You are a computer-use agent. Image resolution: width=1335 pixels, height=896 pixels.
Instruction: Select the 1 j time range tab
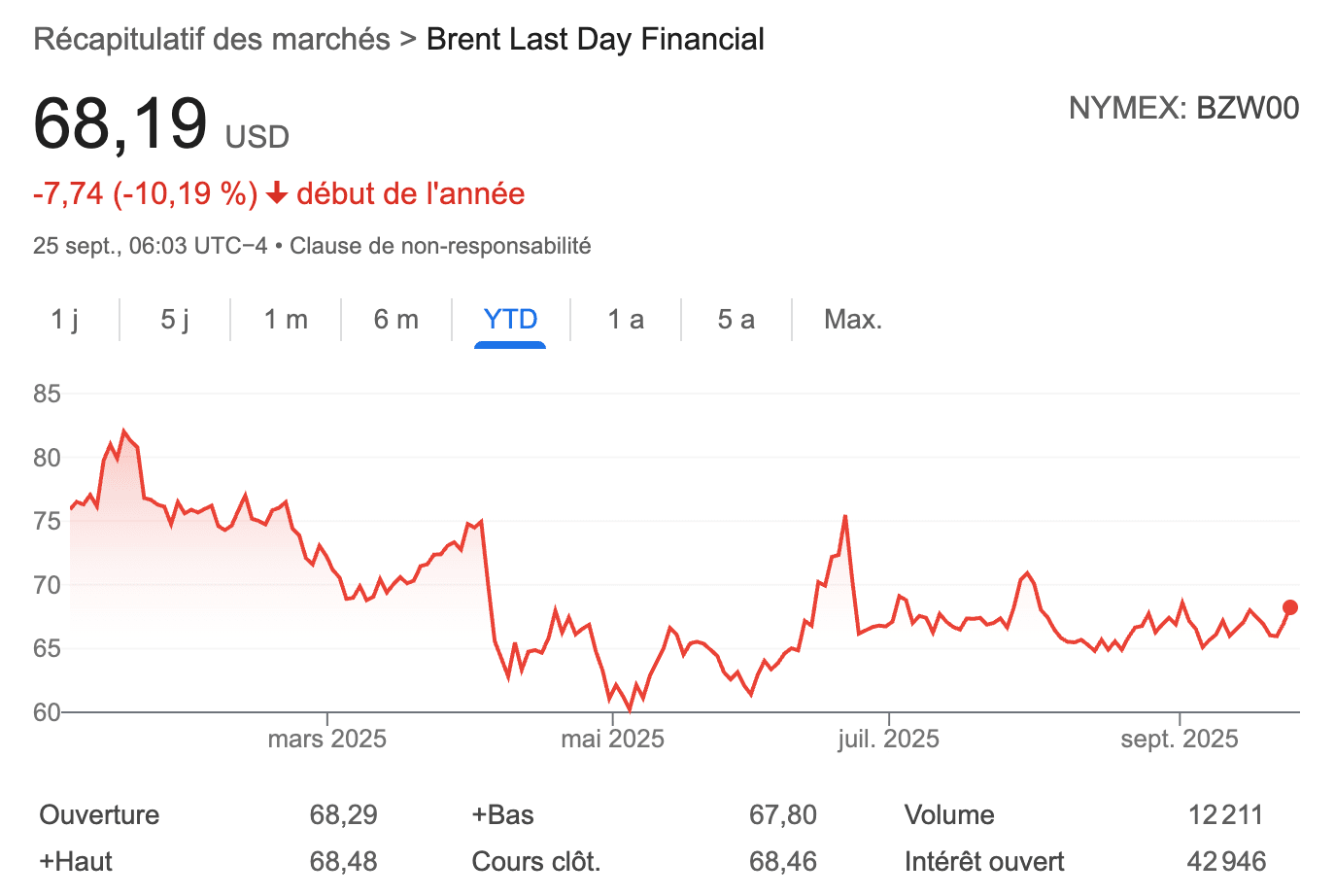(64, 320)
